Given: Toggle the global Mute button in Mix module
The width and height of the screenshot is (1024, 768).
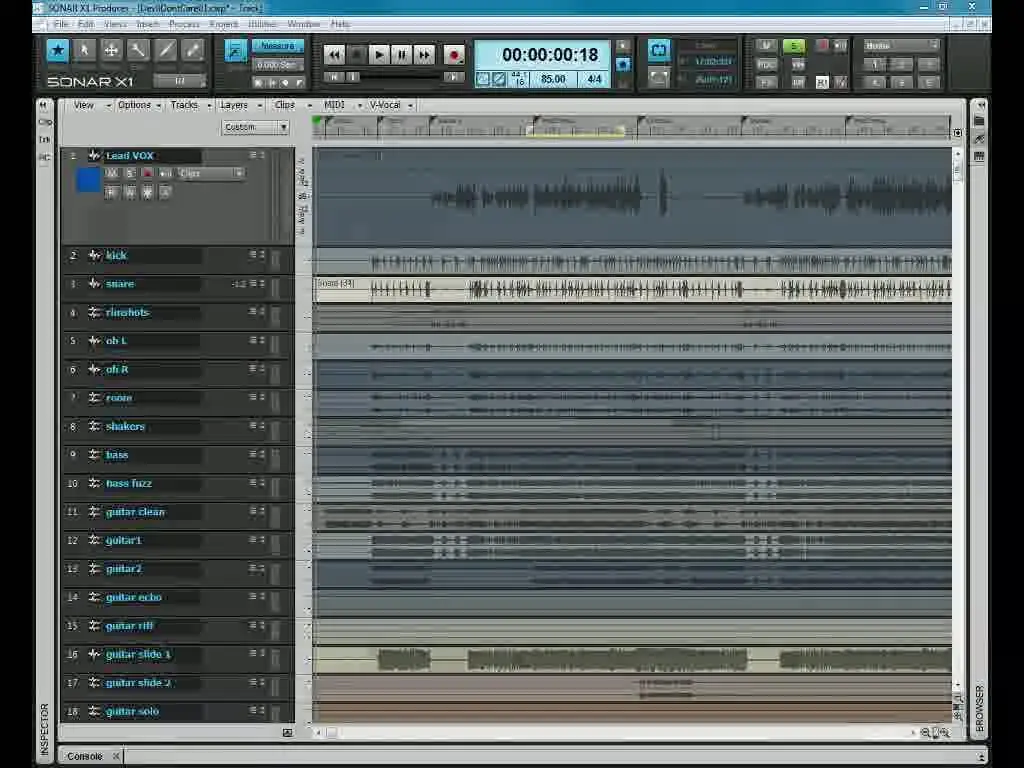Looking at the screenshot, I should coord(766,46).
